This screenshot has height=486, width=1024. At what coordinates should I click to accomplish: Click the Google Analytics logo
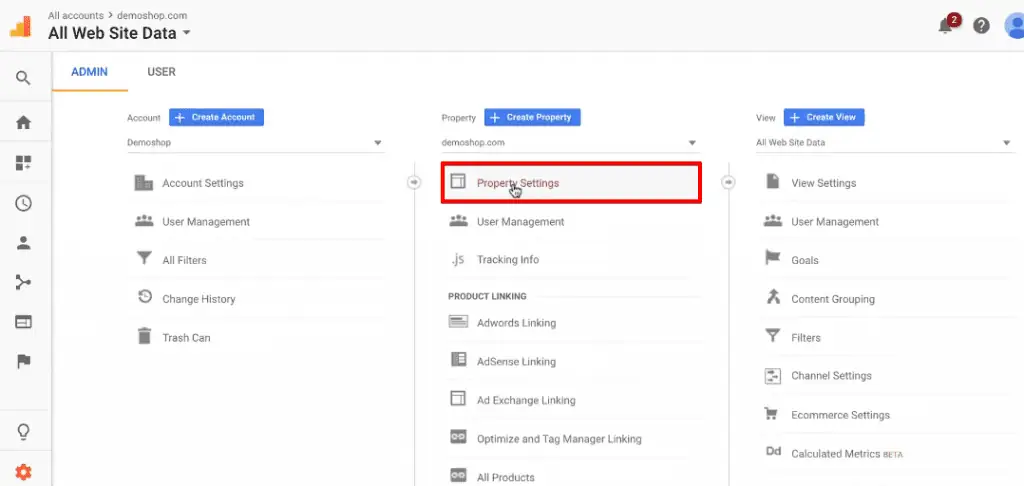click(x=21, y=25)
